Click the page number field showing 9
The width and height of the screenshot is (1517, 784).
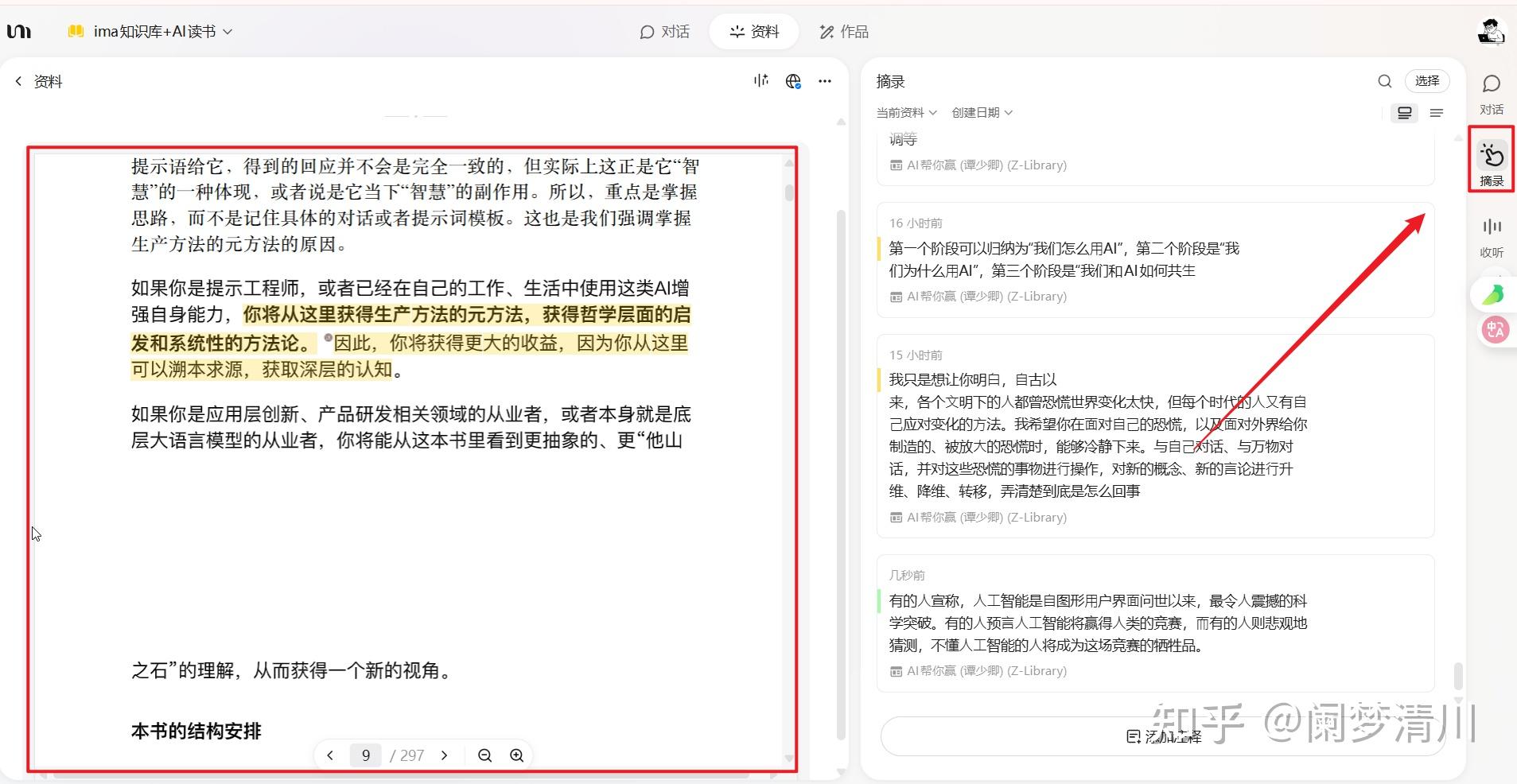click(x=365, y=755)
